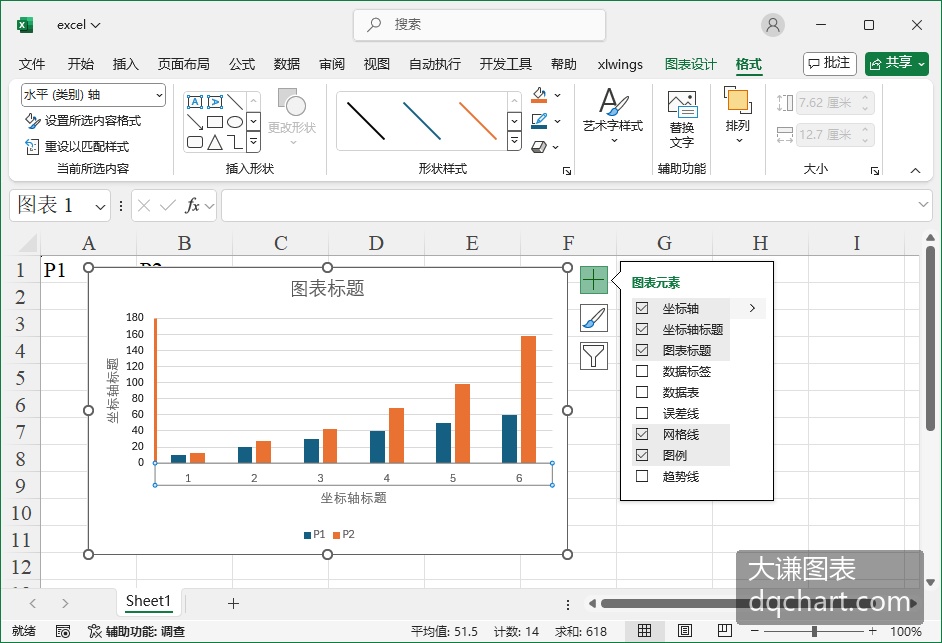Viewport: 942px width, 643px height.
Task: Enable the 数据标签 checkbox
Action: [x=642, y=371]
